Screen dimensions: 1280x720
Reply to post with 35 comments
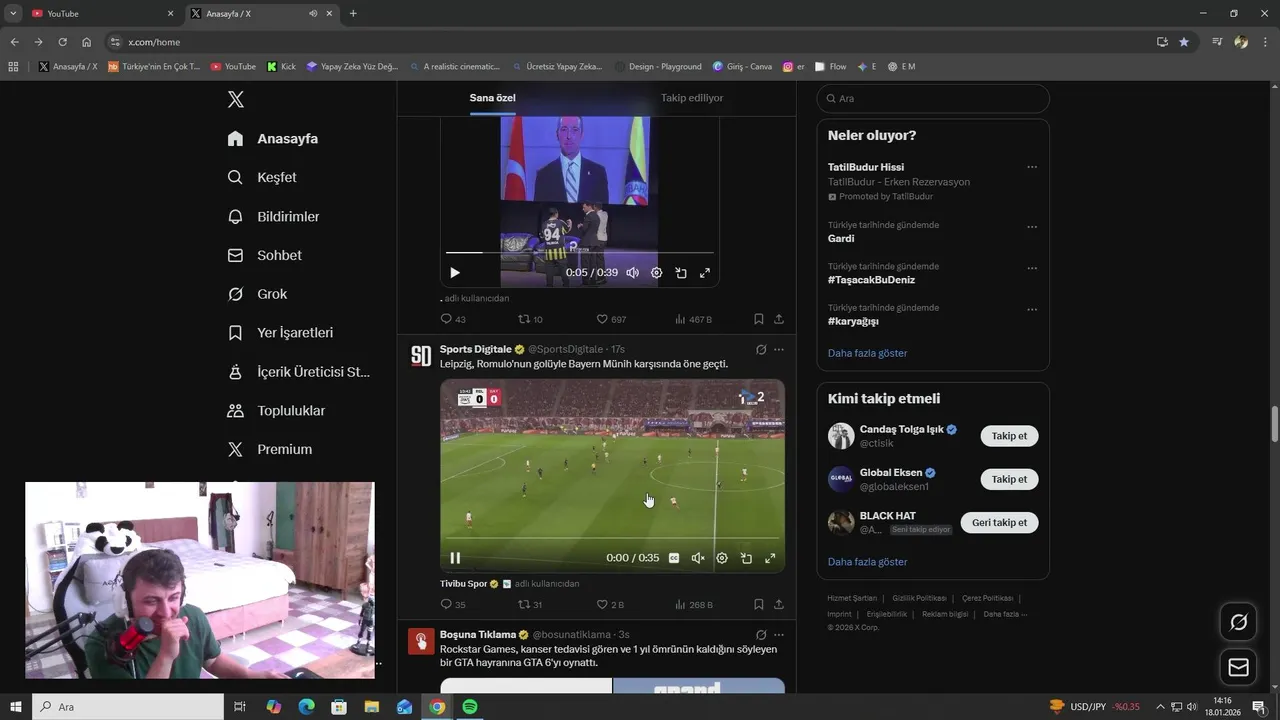click(x=453, y=604)
